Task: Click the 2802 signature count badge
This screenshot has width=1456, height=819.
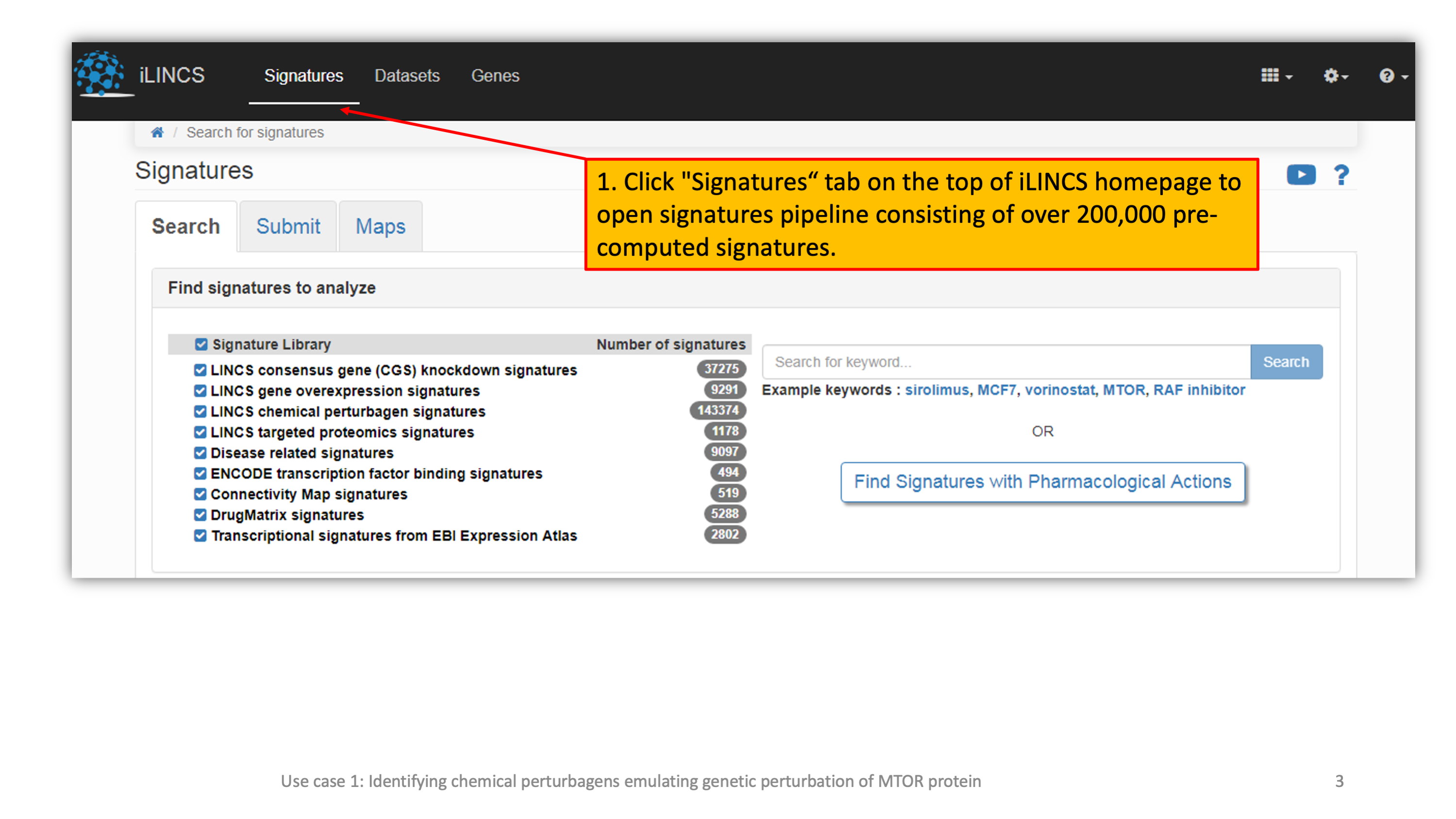Action: point(725,534)
